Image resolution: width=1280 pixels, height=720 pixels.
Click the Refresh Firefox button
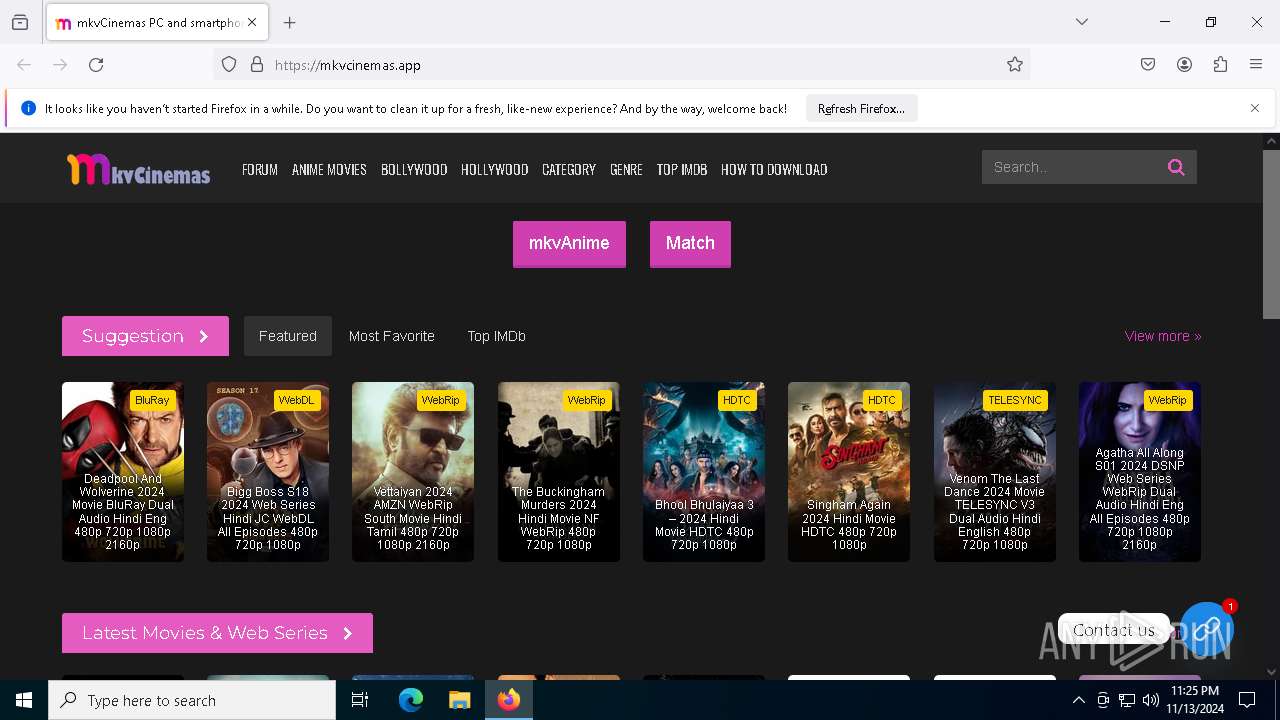[861, 109]
